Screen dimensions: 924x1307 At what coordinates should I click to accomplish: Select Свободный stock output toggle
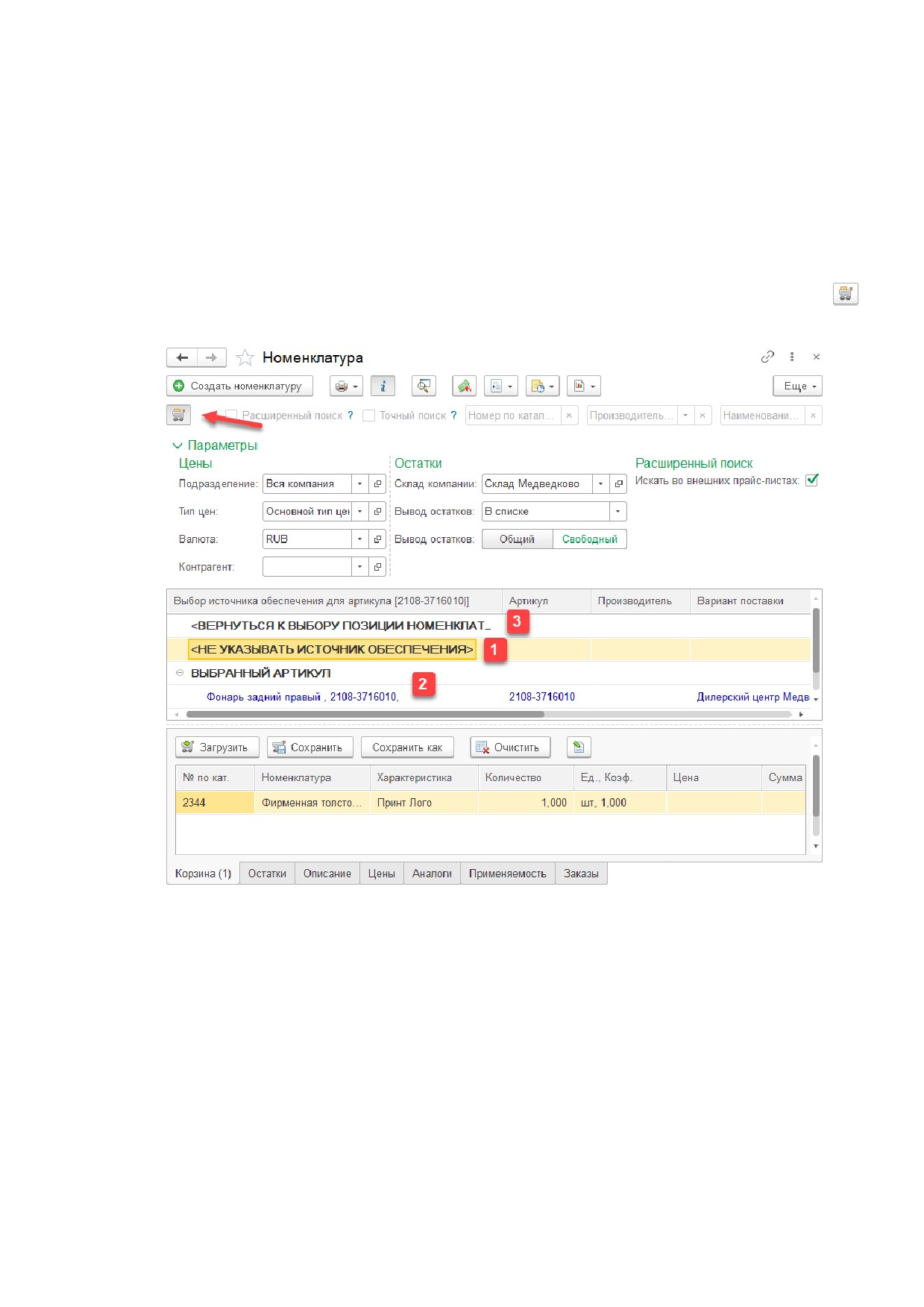[x=589, y=539]
